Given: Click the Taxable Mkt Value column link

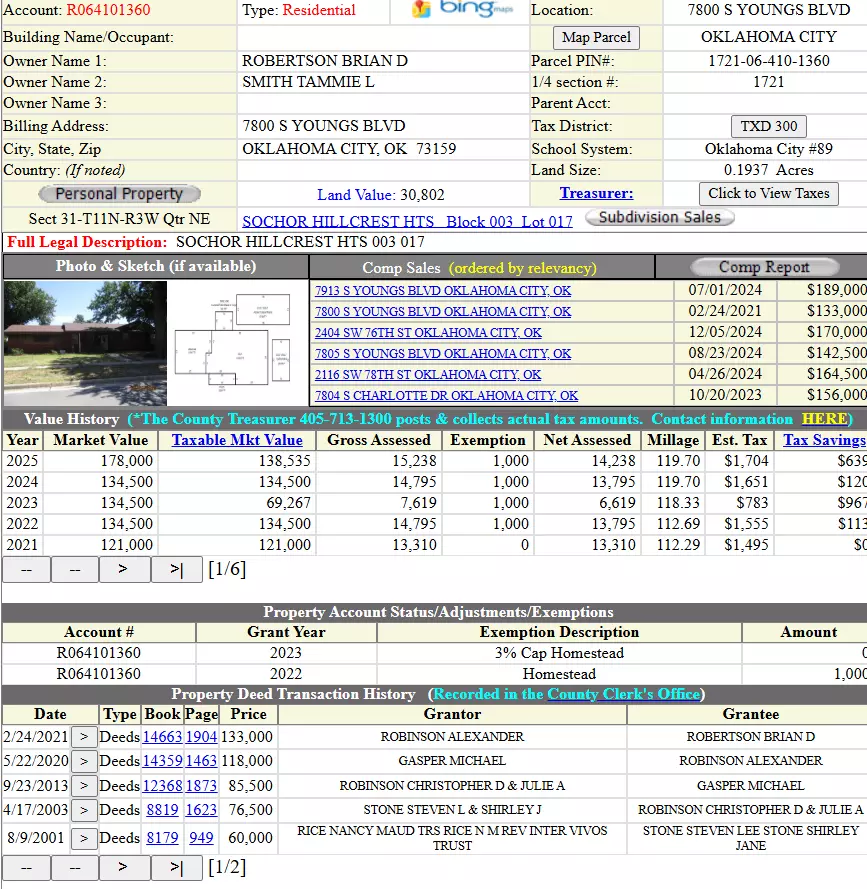Looking at the screenshot, I should (x=237, y=440).
